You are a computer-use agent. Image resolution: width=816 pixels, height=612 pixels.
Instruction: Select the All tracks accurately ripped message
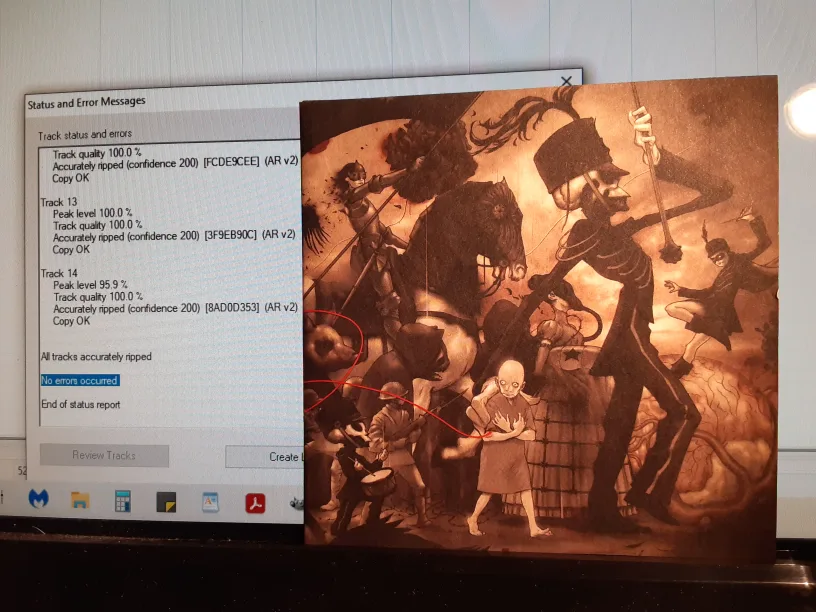pyautogui.click(x=96, y=356)
